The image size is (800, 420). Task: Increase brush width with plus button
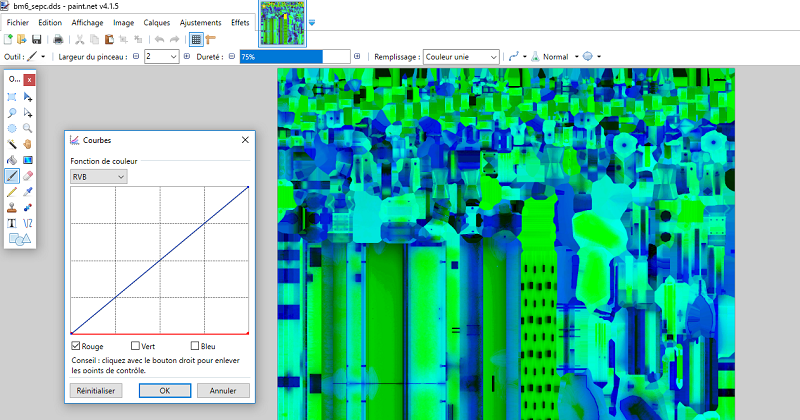[187, 57]
